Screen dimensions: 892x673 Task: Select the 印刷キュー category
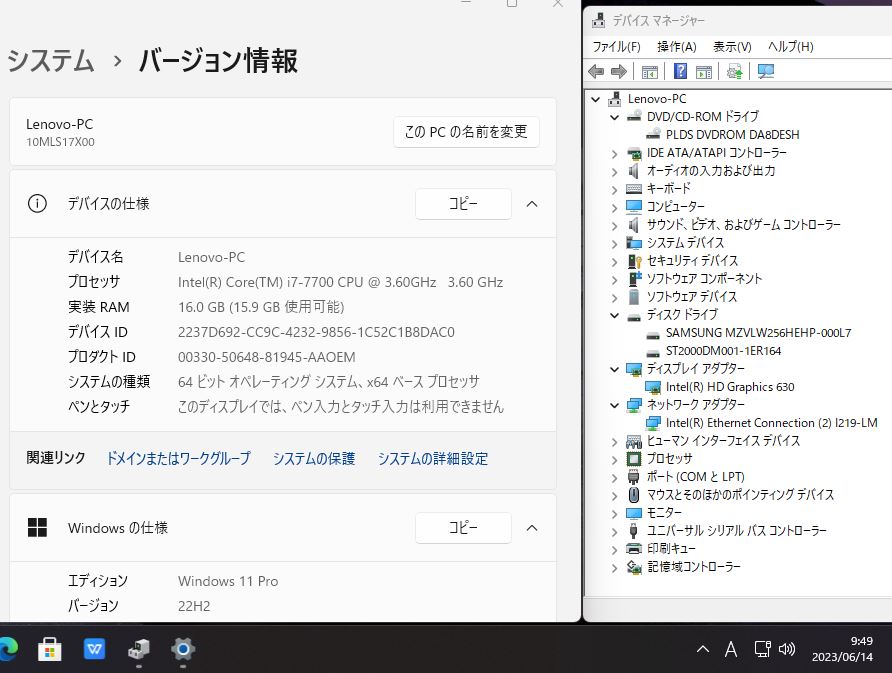(671, 549)
